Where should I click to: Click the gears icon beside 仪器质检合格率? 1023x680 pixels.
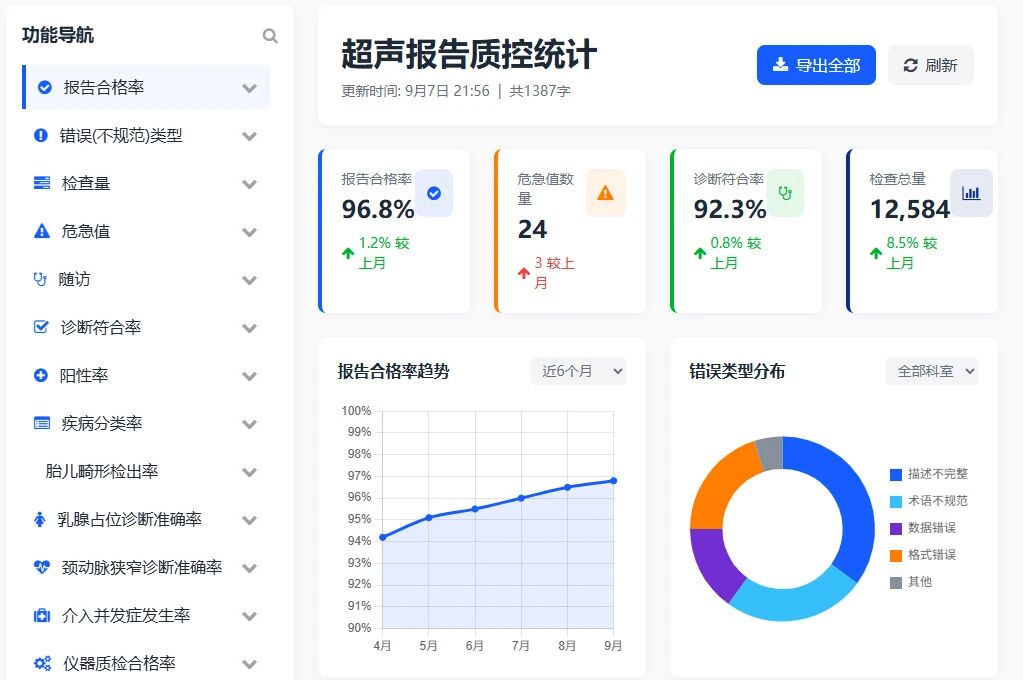click(x=41, y=663)
